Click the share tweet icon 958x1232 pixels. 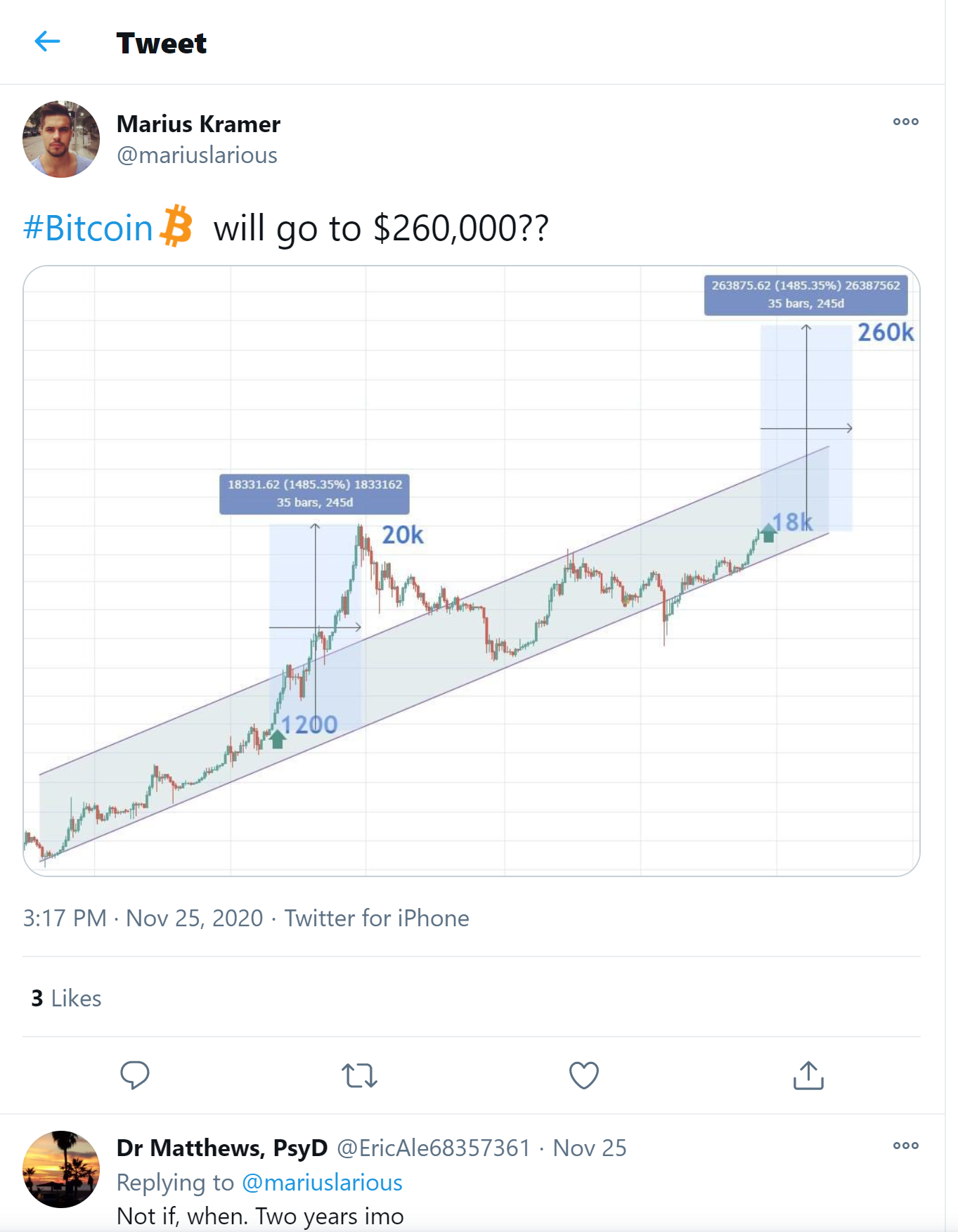(808, 1075)
